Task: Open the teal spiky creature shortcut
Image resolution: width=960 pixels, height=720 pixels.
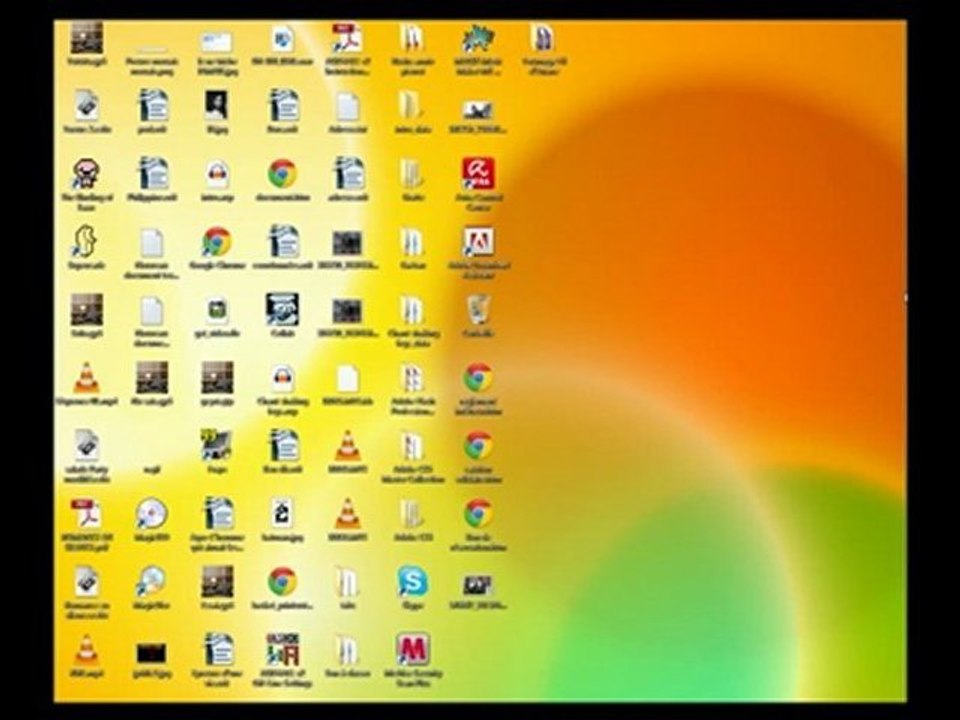Action: (x=478, y=39)
